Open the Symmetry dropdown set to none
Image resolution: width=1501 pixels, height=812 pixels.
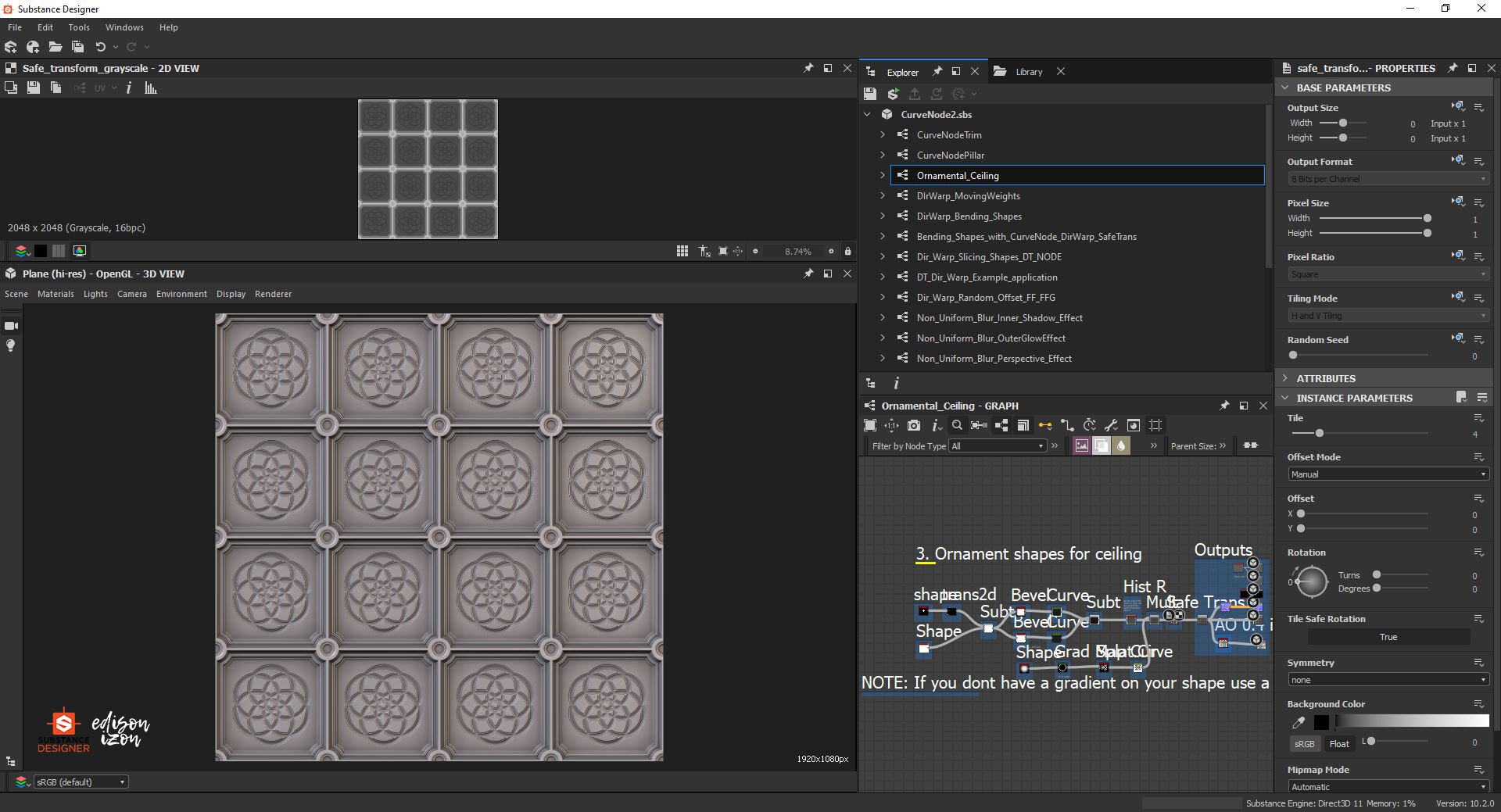pyautogui.click(x=1388, y=679)
